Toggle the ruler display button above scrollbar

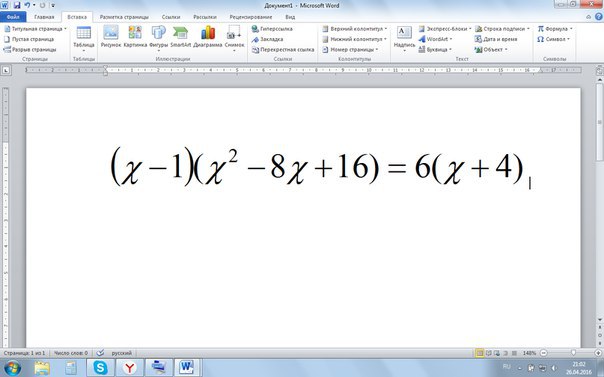coord(599,70)
